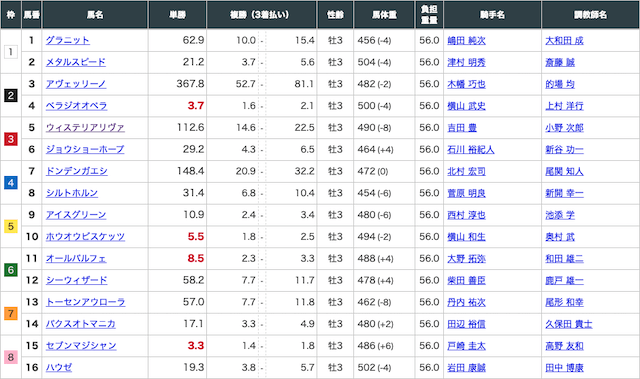Image resolution: width=640 pixels, height=379 pixels.
Task: Open horse ベラジオオペラ link
Action: click(x=76, y=106)
